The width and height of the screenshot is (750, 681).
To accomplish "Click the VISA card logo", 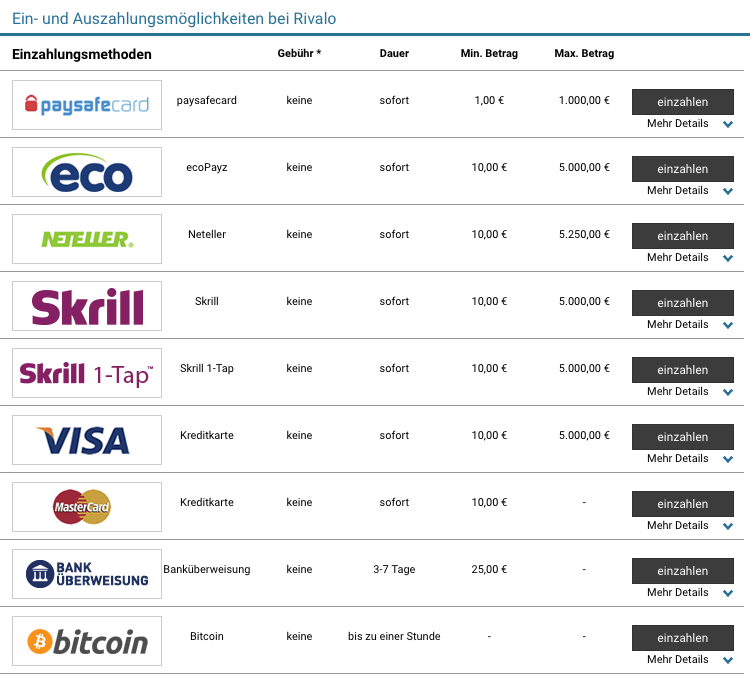I will tap(87, 439).
